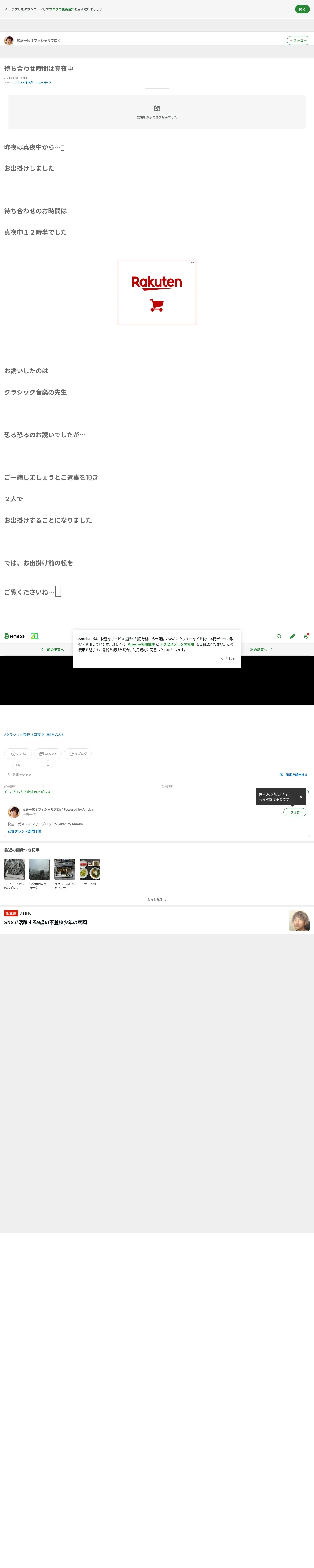
Task: Click the ad info icon on Rakuten banner
Action: (x=193, y=262)
